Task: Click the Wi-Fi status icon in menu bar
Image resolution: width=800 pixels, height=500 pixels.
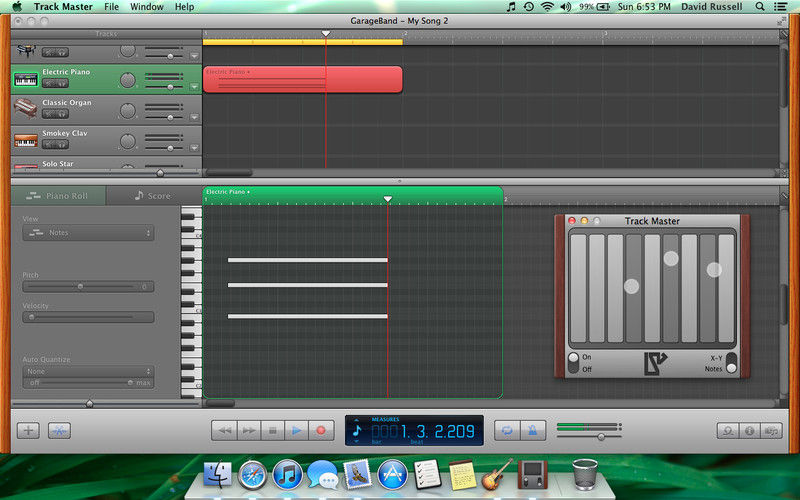Action: 547,7
